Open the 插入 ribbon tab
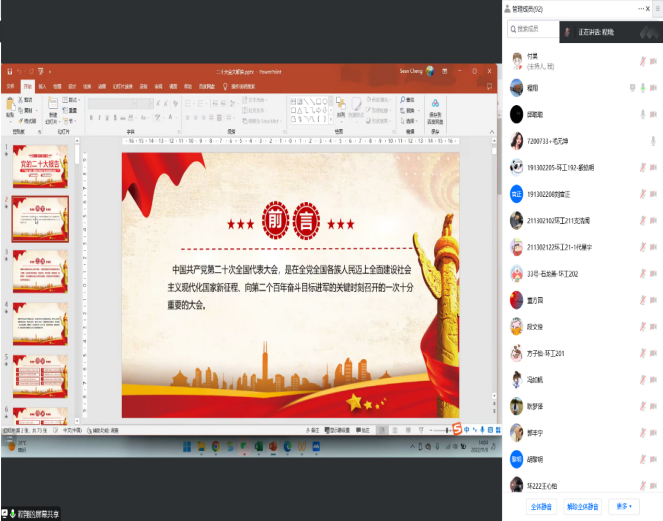Viewport: 663px width, 521px height. pos(42,86)
